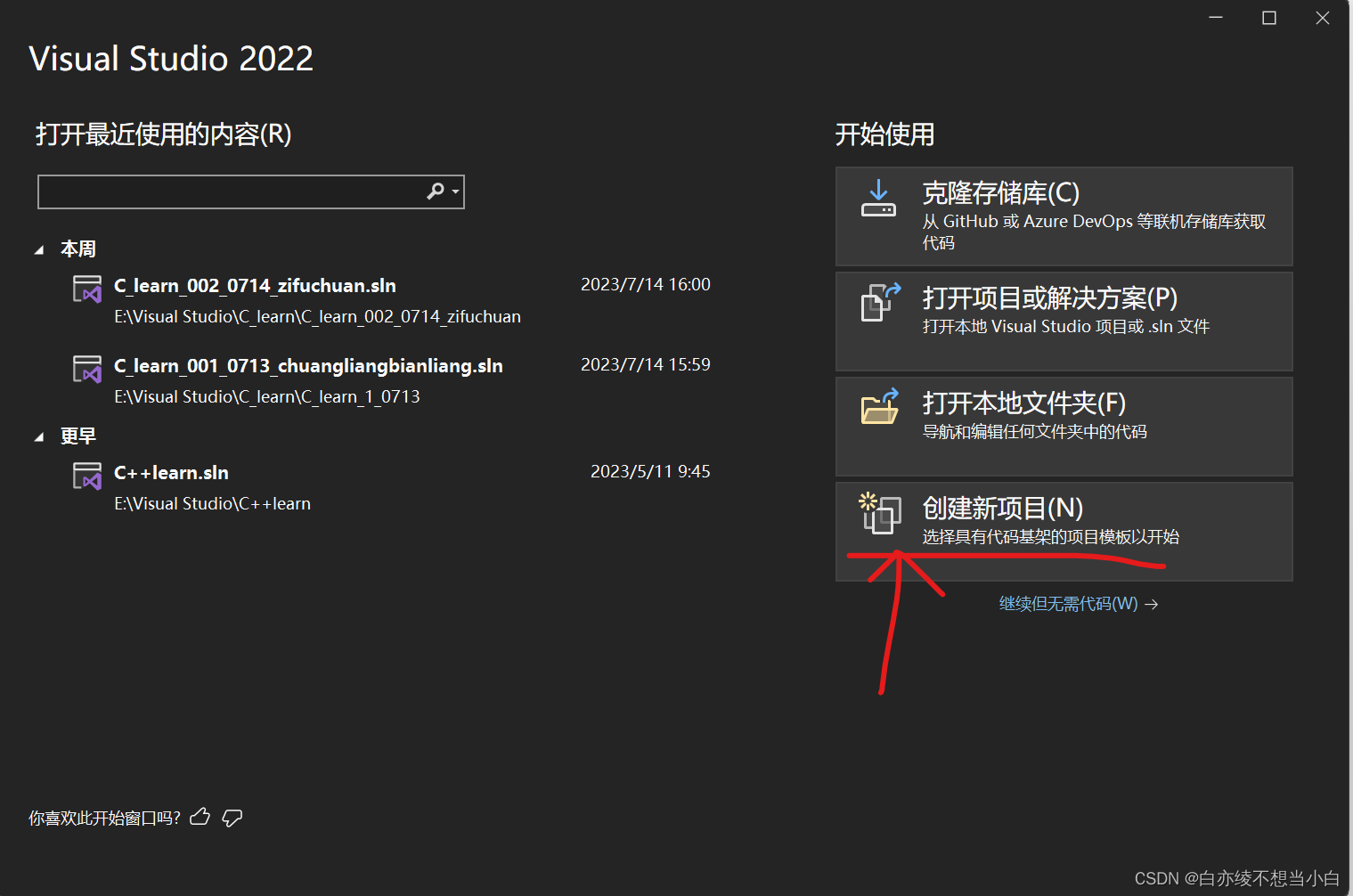Click the C_learn_001_0713 solution icon
The width and height of the screenshot is (1353, 896).
pos(86,369)
